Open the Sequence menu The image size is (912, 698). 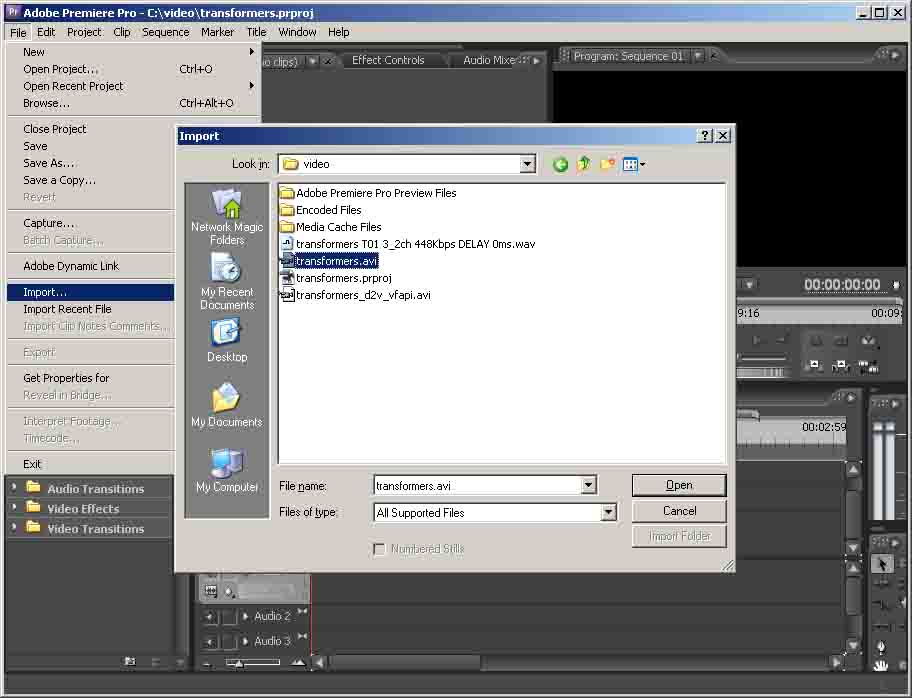tap(166, 32)
